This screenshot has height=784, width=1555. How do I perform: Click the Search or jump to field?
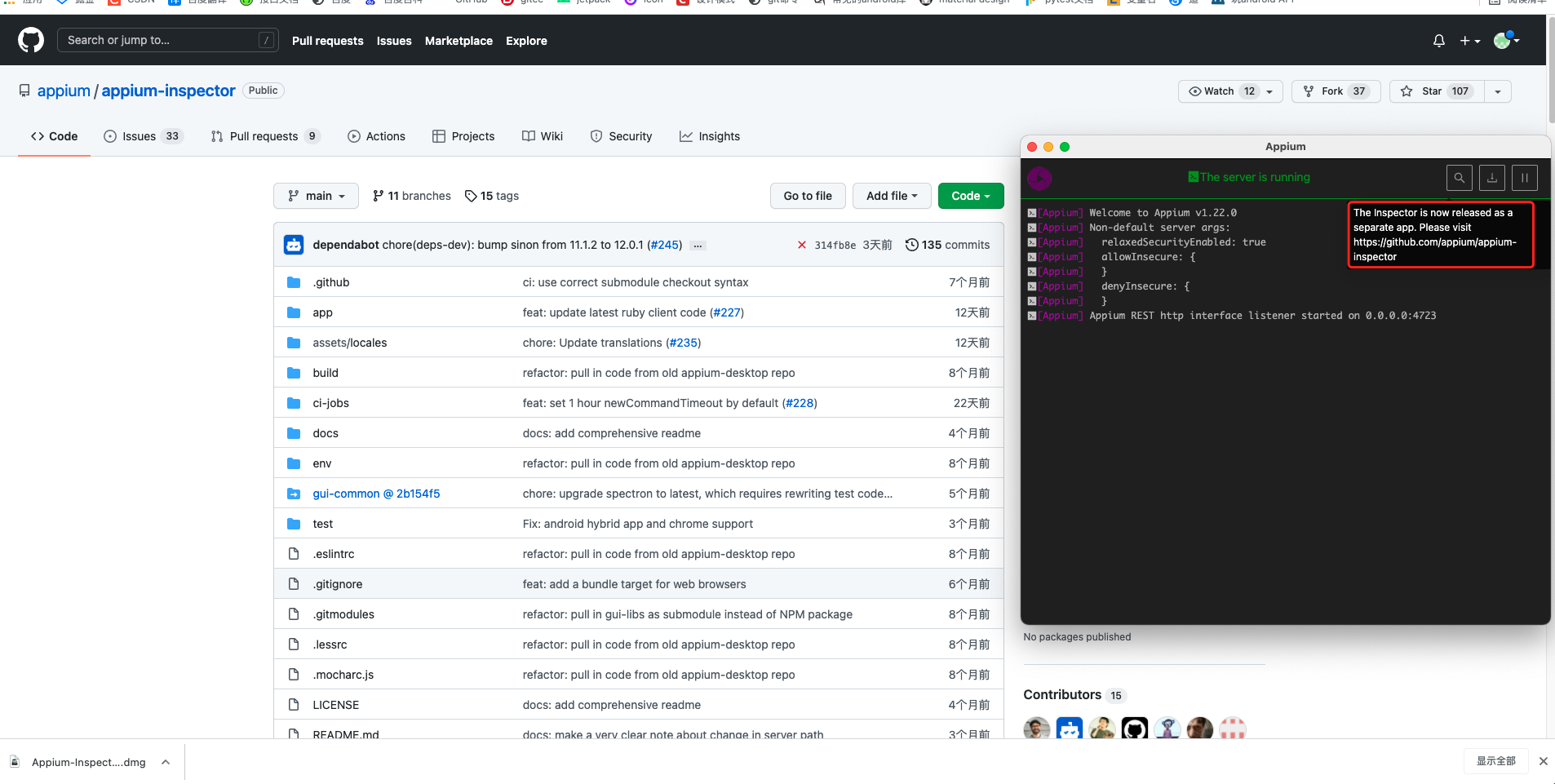167,40
